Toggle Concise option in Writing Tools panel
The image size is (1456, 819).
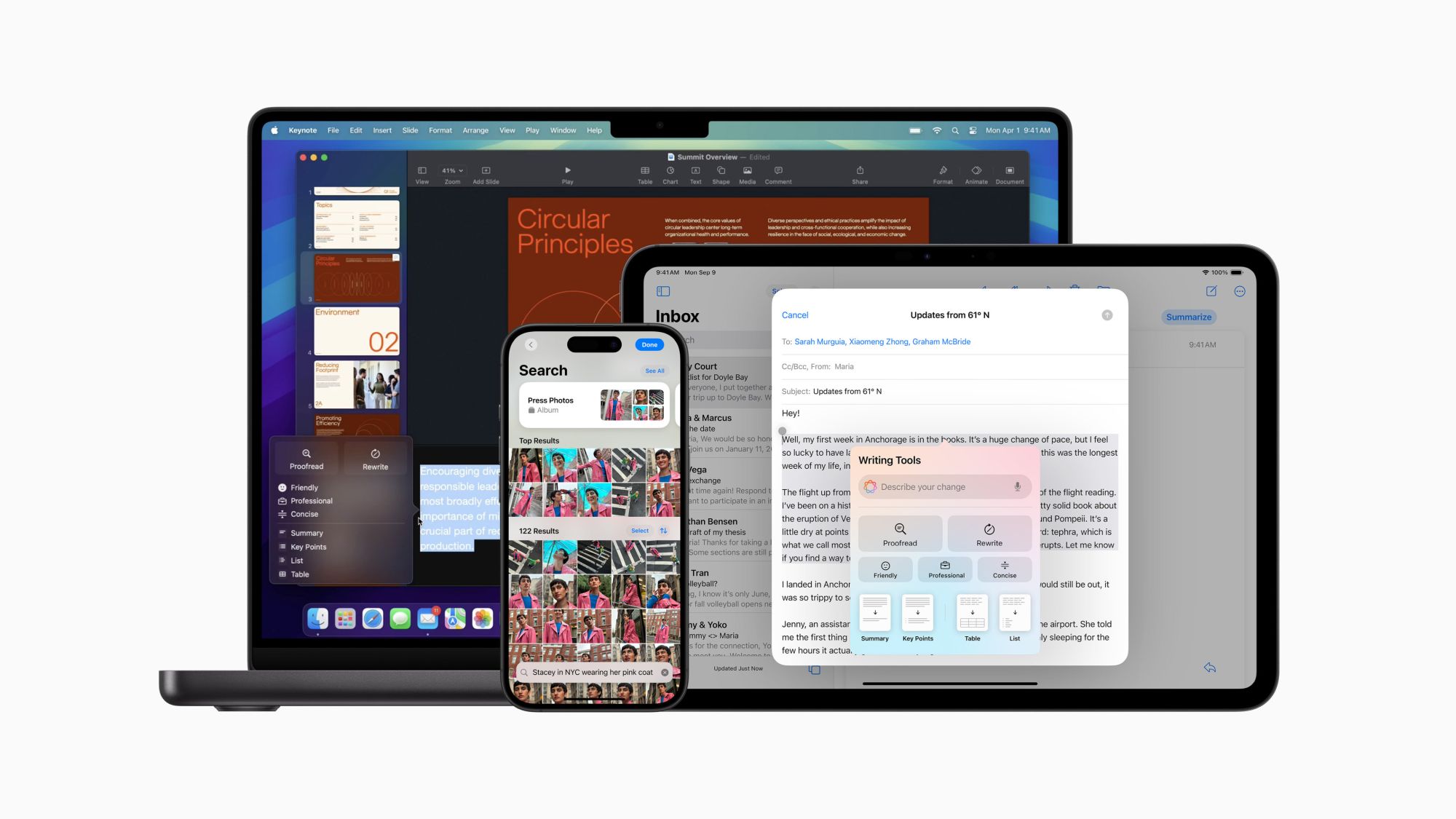1004,569
